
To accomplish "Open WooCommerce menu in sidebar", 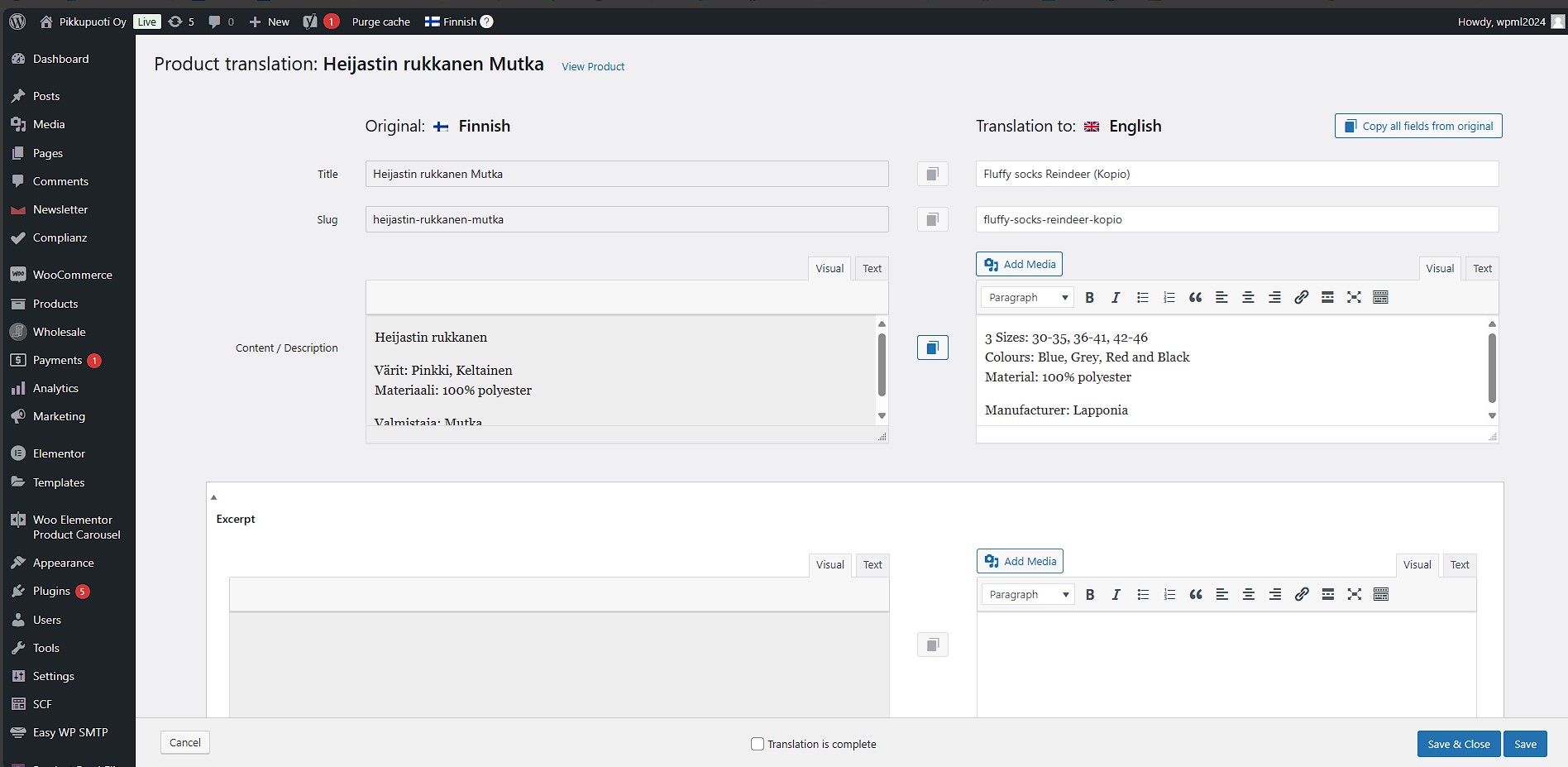I will coord(72,275).
